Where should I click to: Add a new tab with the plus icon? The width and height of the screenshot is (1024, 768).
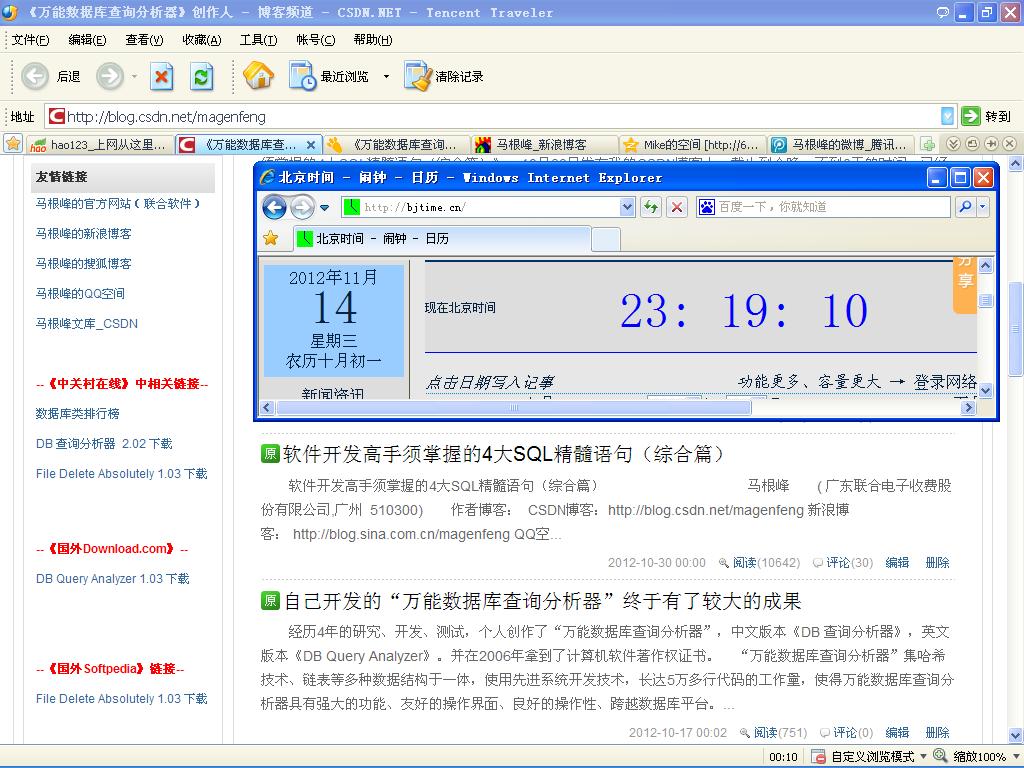click(927, 144)
